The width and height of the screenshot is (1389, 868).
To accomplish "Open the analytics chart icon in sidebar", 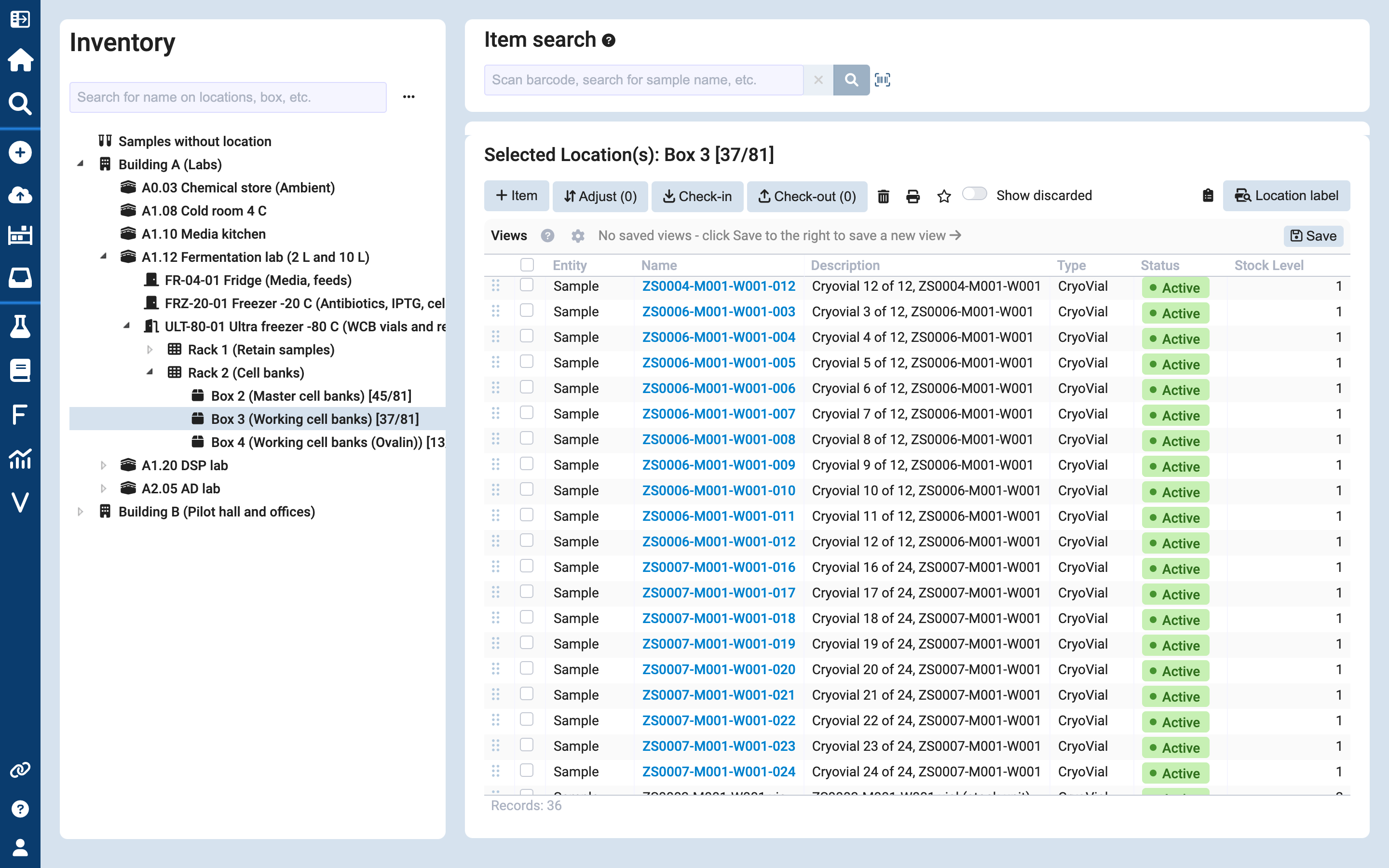I will (20, 459).
